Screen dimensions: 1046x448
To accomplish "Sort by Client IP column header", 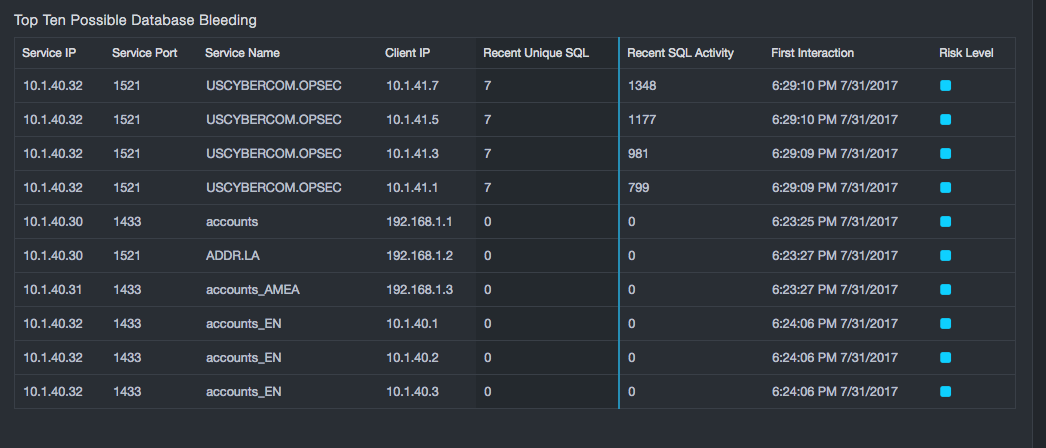I will pos(407,53).
